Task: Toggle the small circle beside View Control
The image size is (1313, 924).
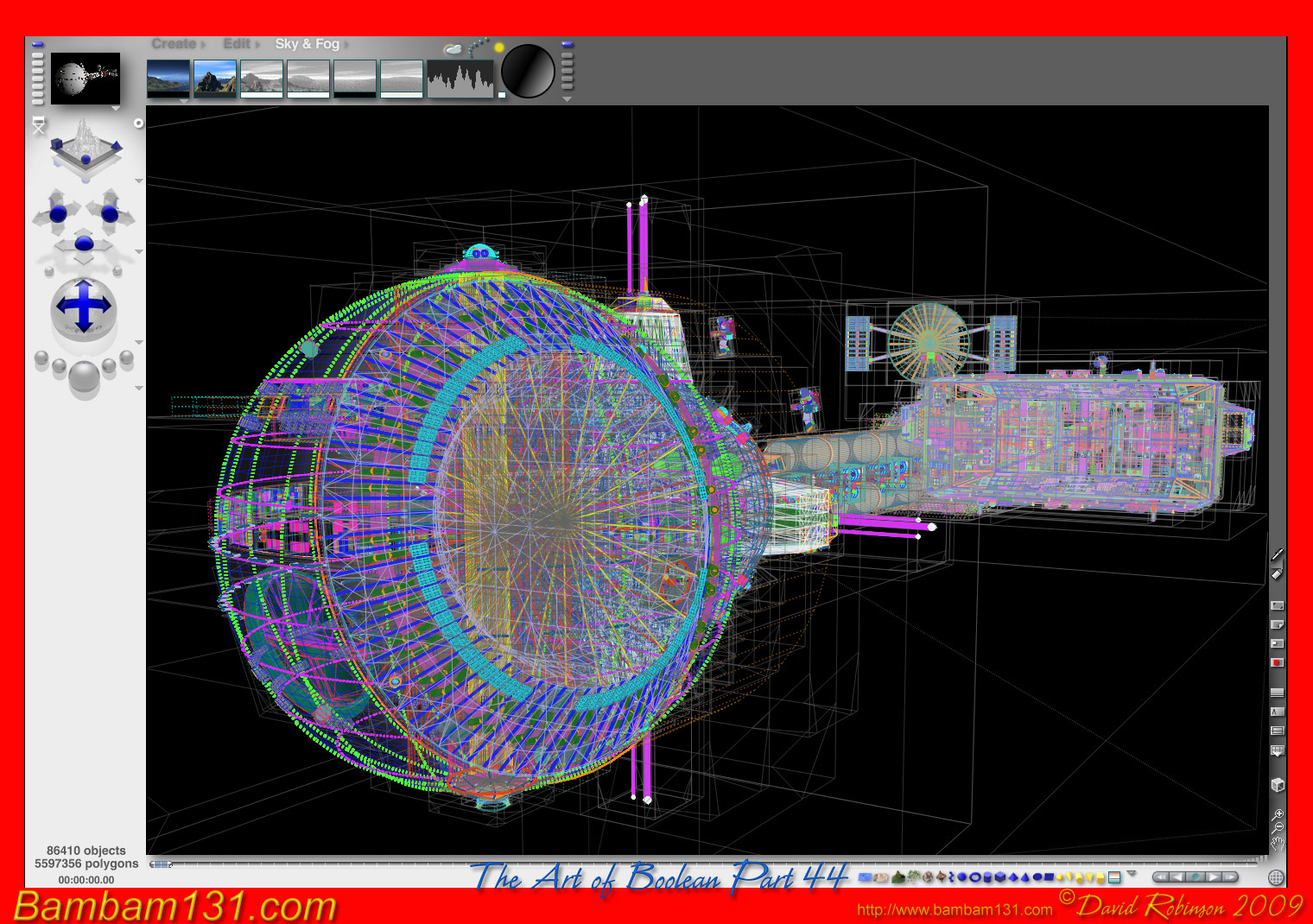Action: (138, 123)
